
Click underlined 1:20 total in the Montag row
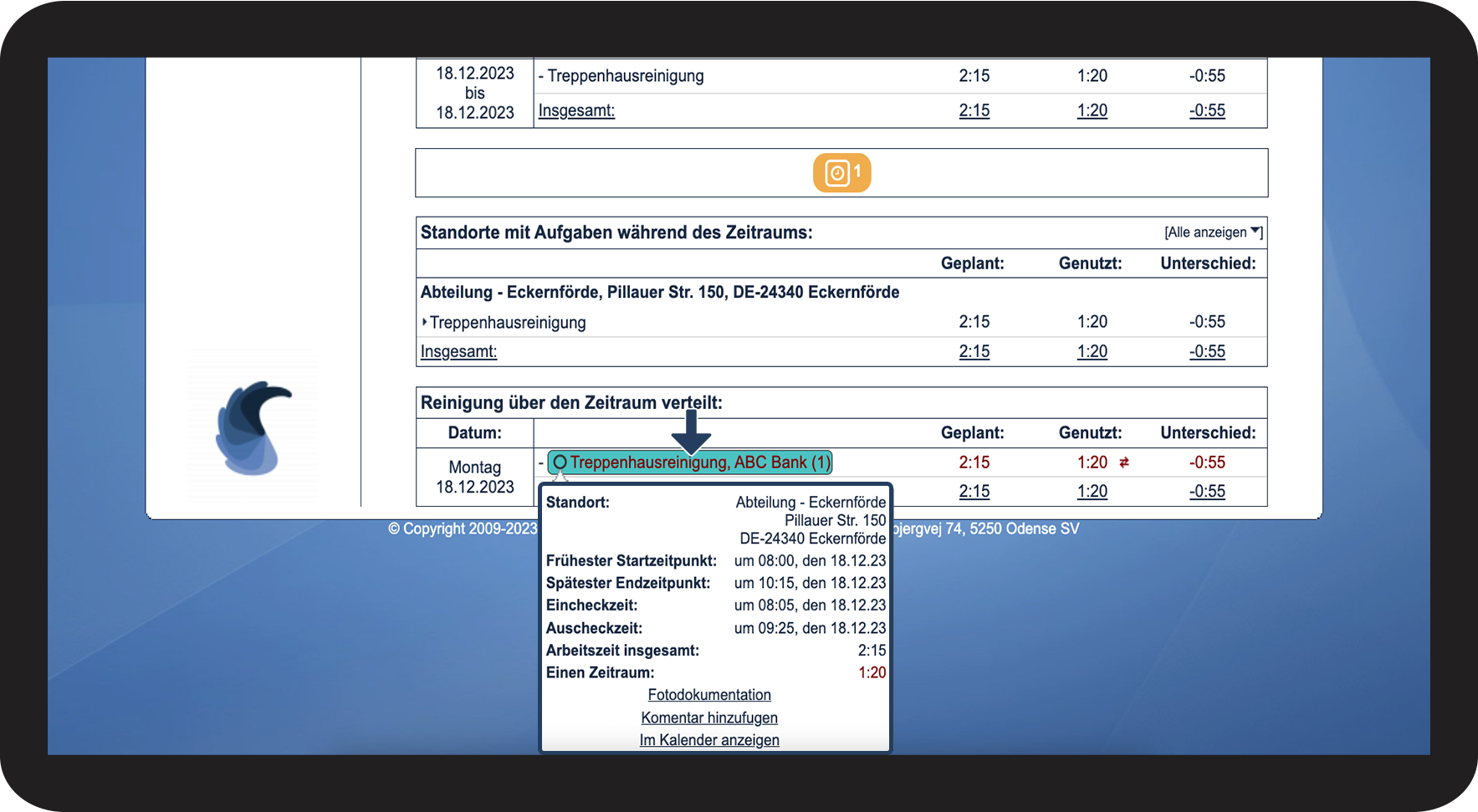(1092, 492)
